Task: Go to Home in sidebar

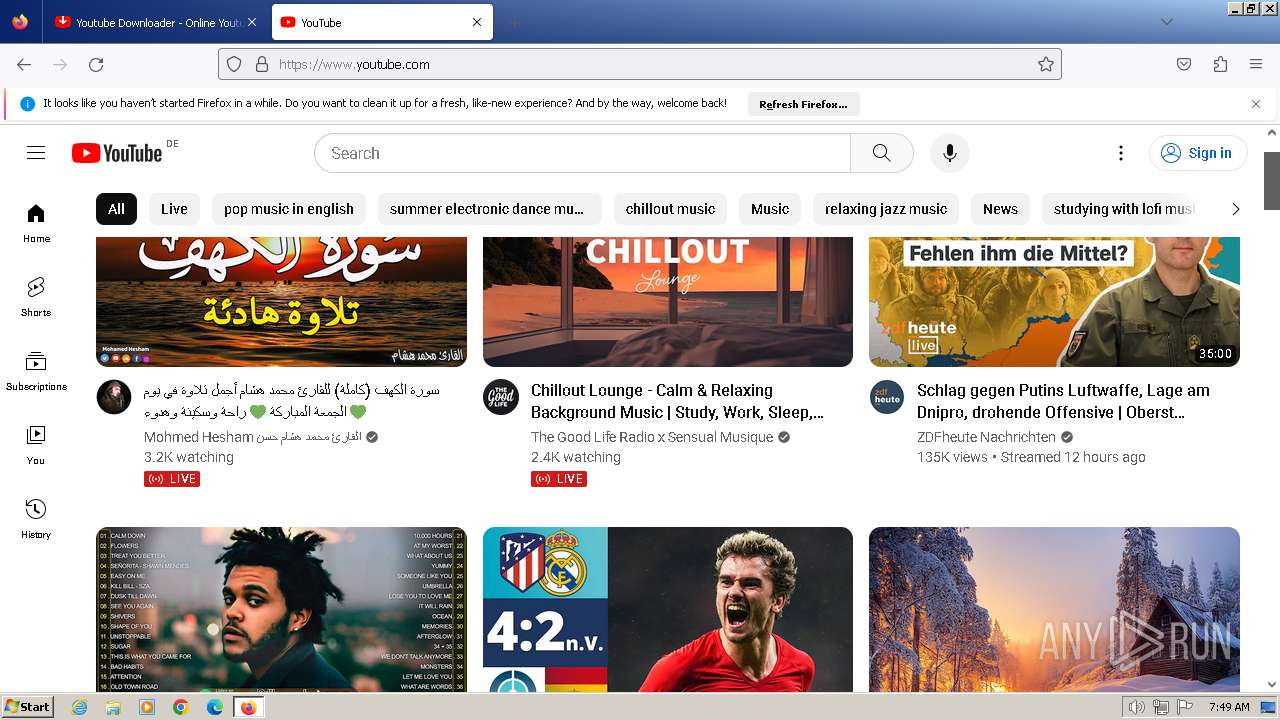Action: pos(36,223)
